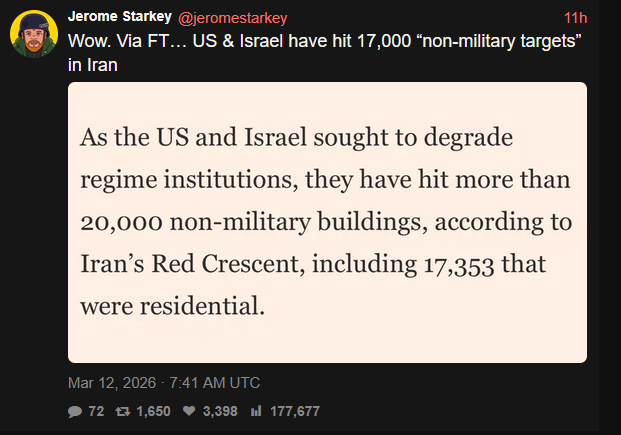Viewport: 621px width, 435px height.
Task: Click the Mar 12, 2026 date
Action: pos(109,382)
